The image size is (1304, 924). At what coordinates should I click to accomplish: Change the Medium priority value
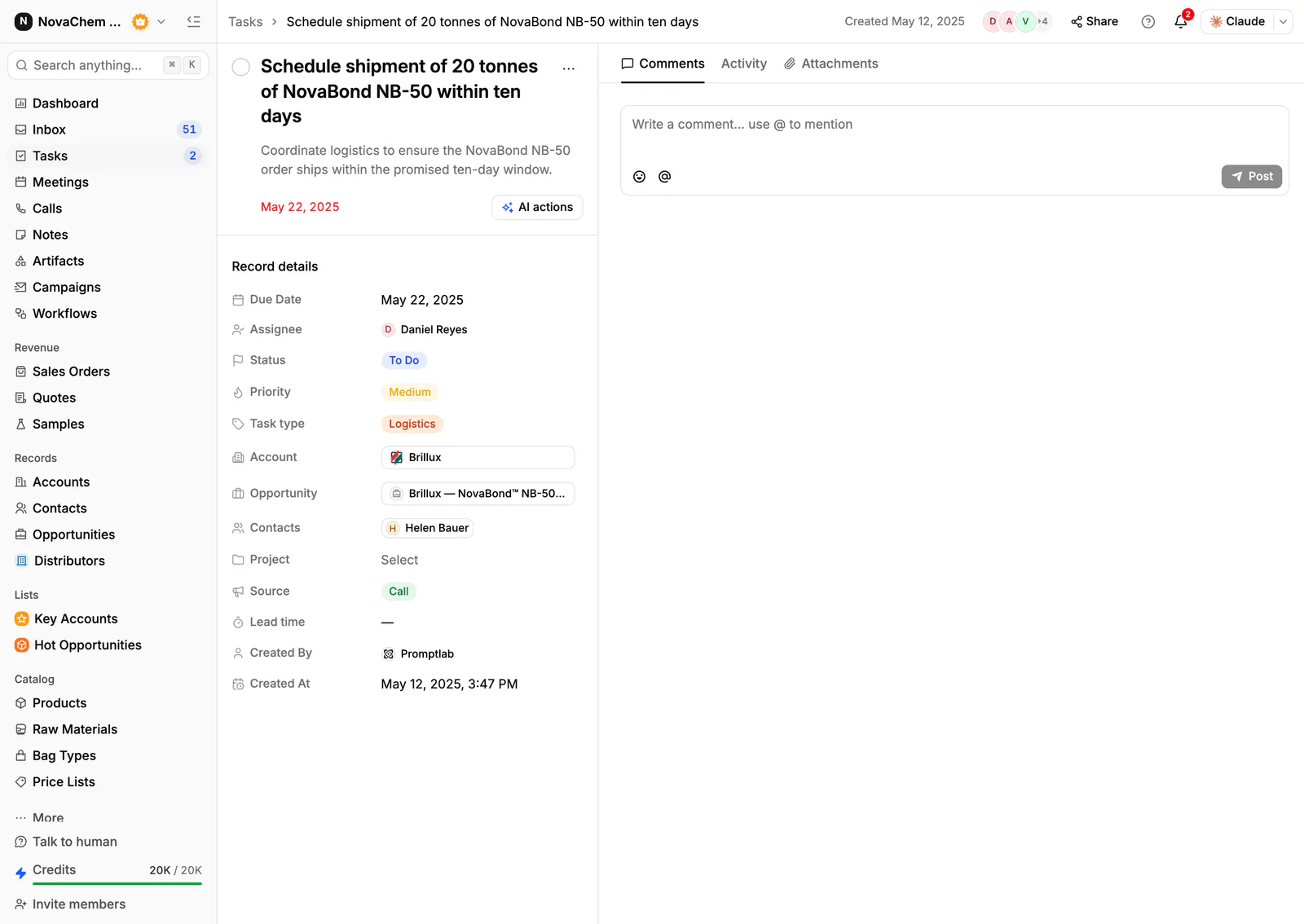point(409,393)
